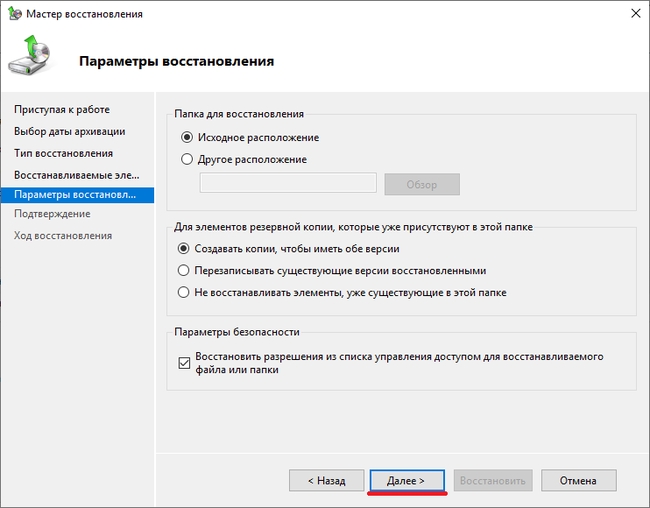Viewport: 650px width, 508px height.
Task: Click the restore path input field
Action: [288, 183]
